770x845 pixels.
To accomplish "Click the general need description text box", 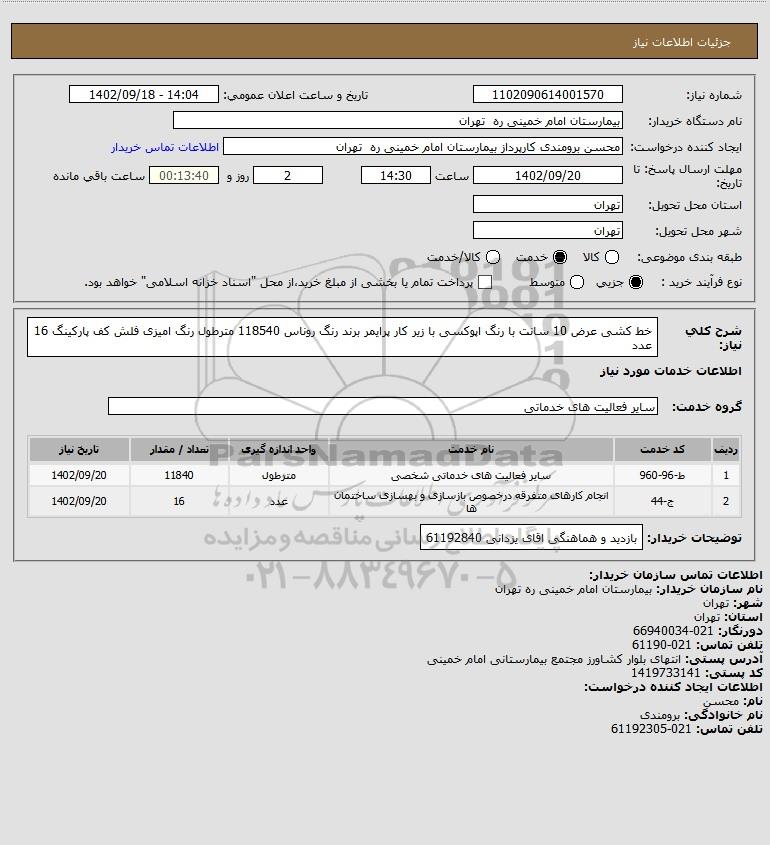I will click(342, 337).
